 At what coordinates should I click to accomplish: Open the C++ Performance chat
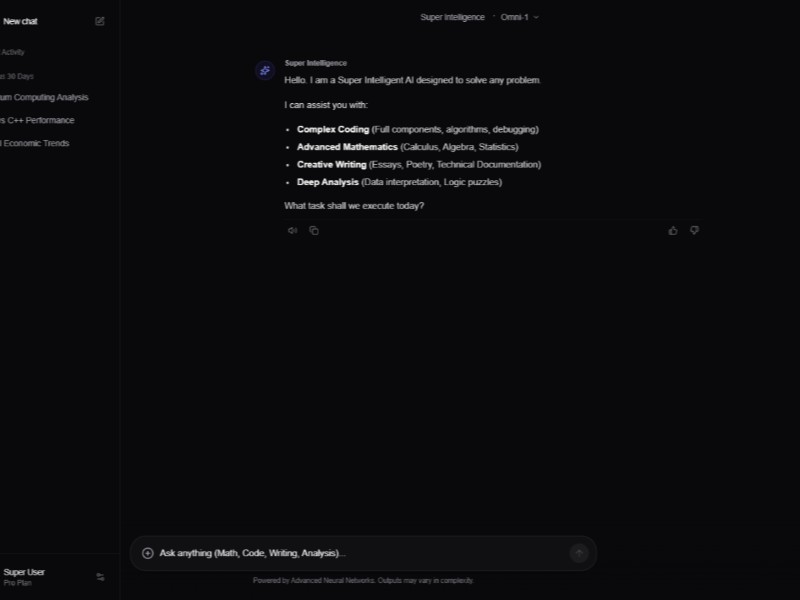[x=38, y=120]
